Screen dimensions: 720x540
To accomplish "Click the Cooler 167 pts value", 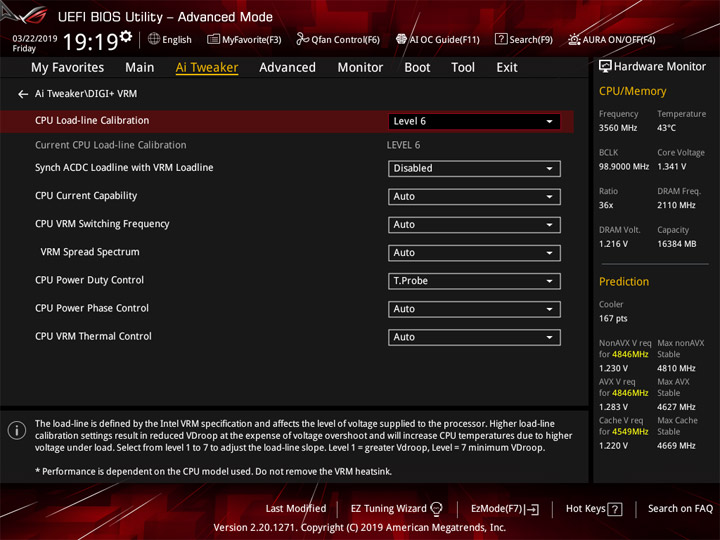I will (x=613, y=319).
